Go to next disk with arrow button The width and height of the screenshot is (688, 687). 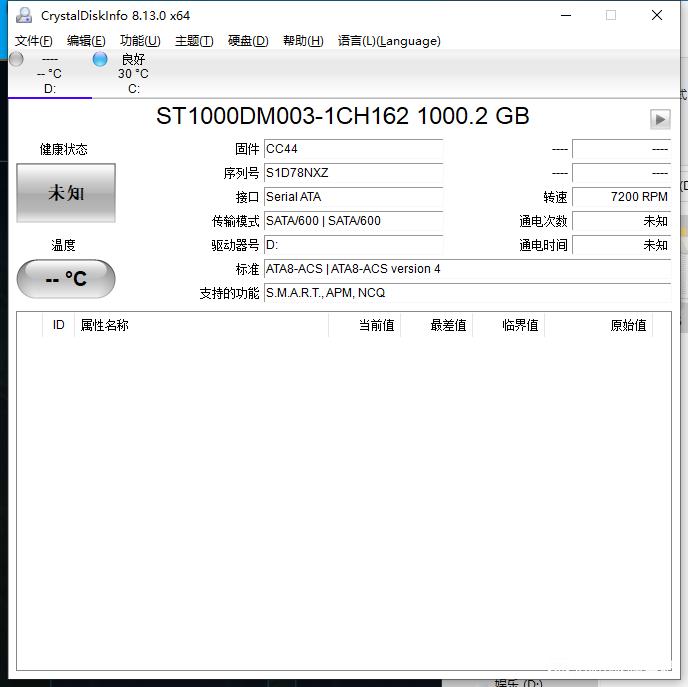click(x=660, y=119)
